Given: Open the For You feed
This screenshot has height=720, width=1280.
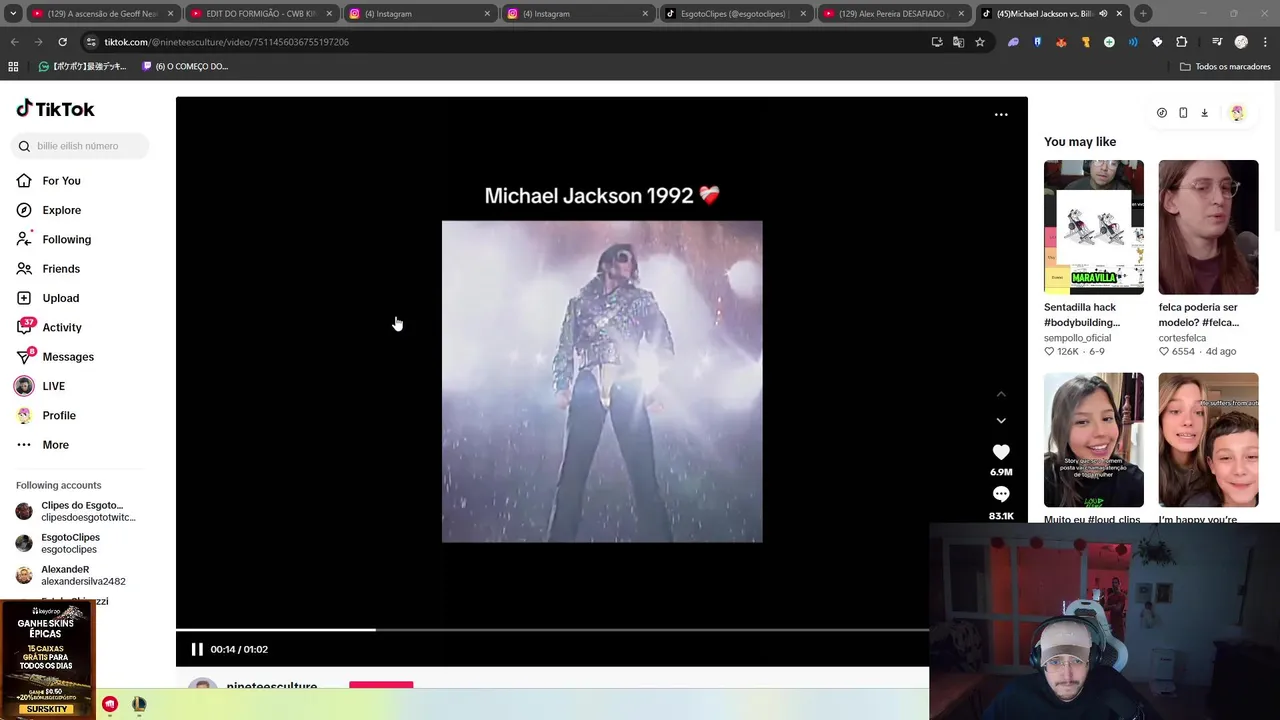Looking at the screenshot, I should click(x=61, y=181).
